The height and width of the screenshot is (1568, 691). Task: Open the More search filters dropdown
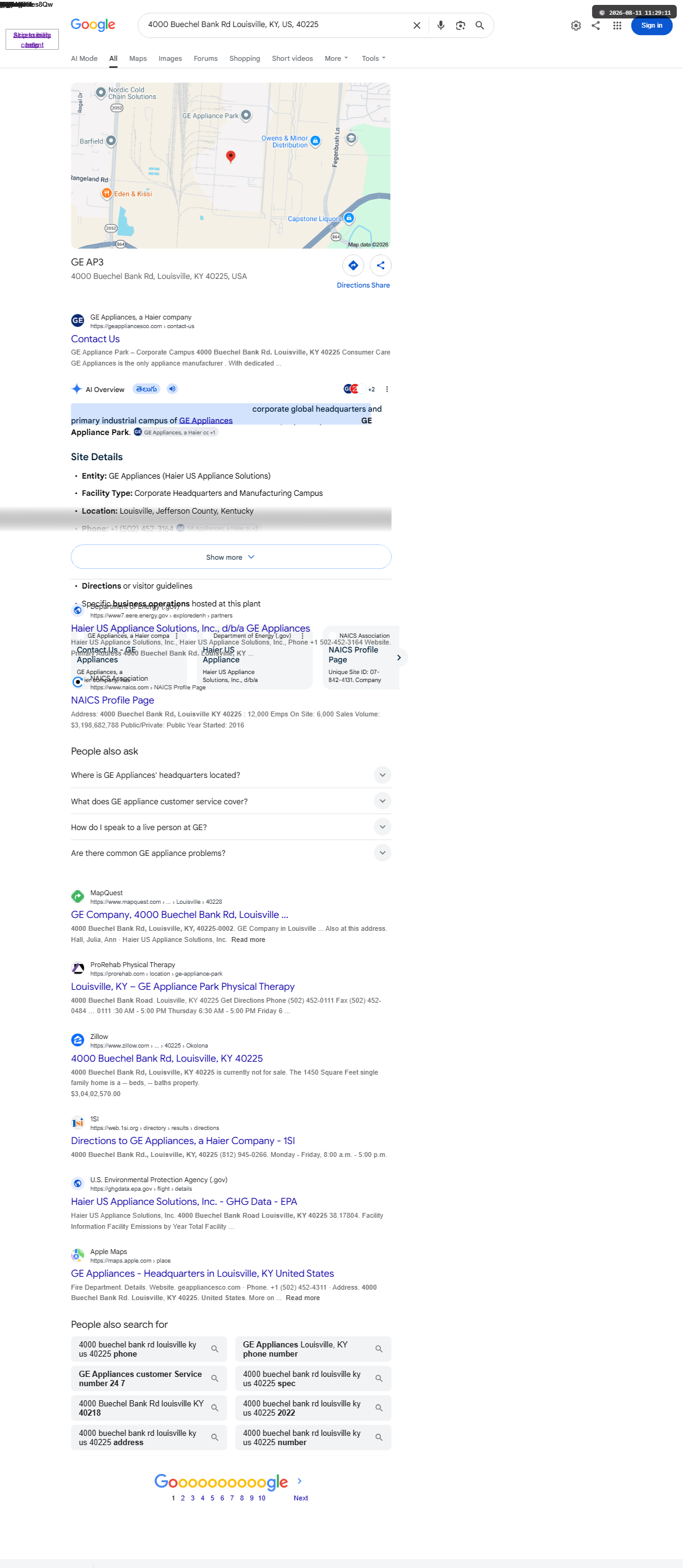point(336,58)
